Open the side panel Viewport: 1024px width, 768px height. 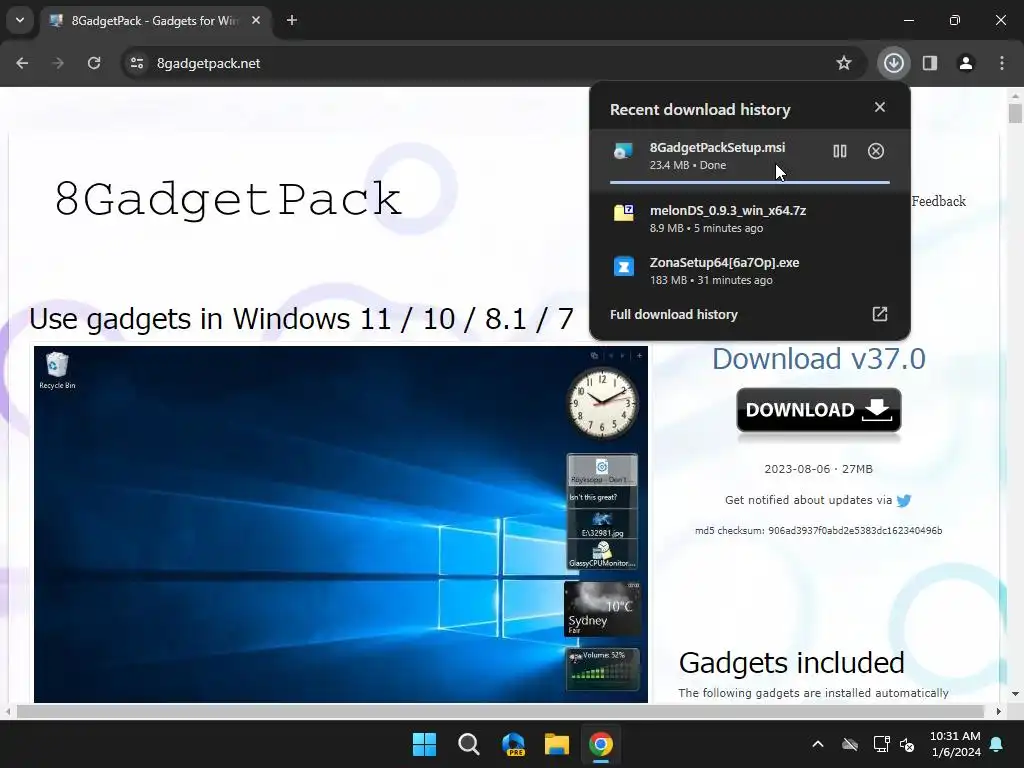(930, 63)
